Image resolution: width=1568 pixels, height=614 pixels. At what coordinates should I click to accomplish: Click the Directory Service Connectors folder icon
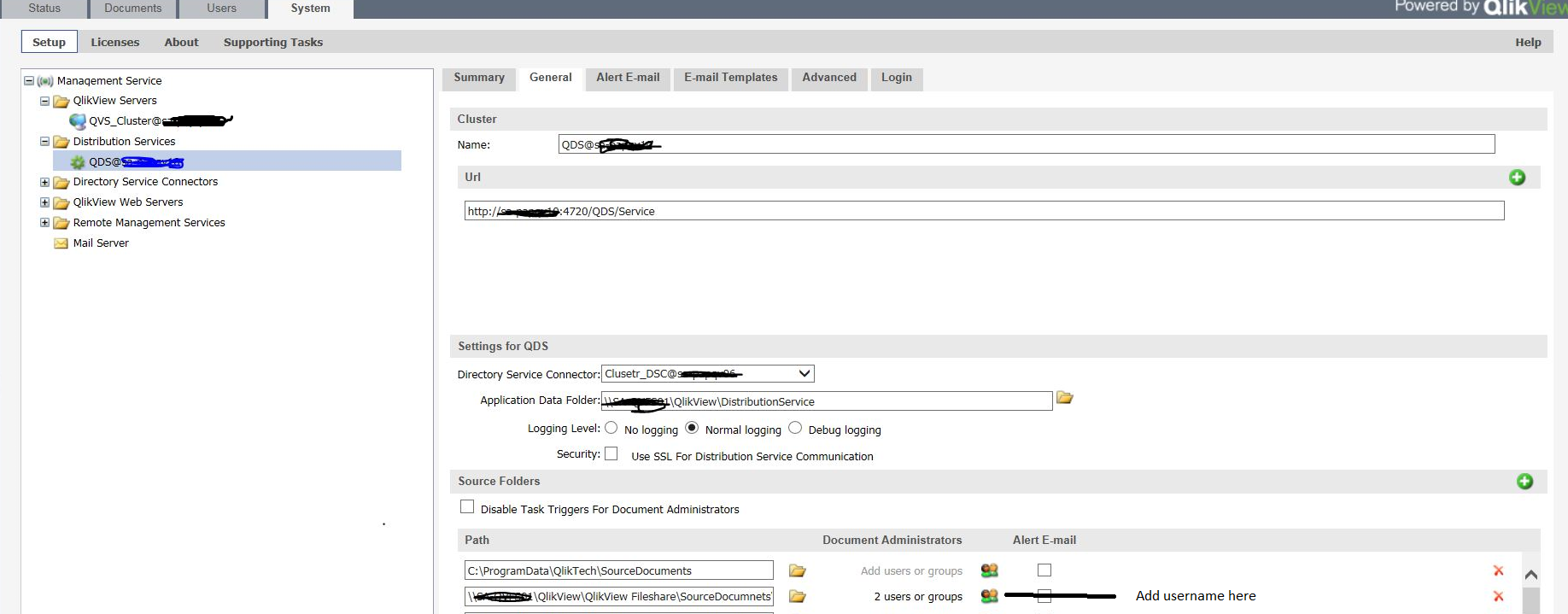point(61,182)
